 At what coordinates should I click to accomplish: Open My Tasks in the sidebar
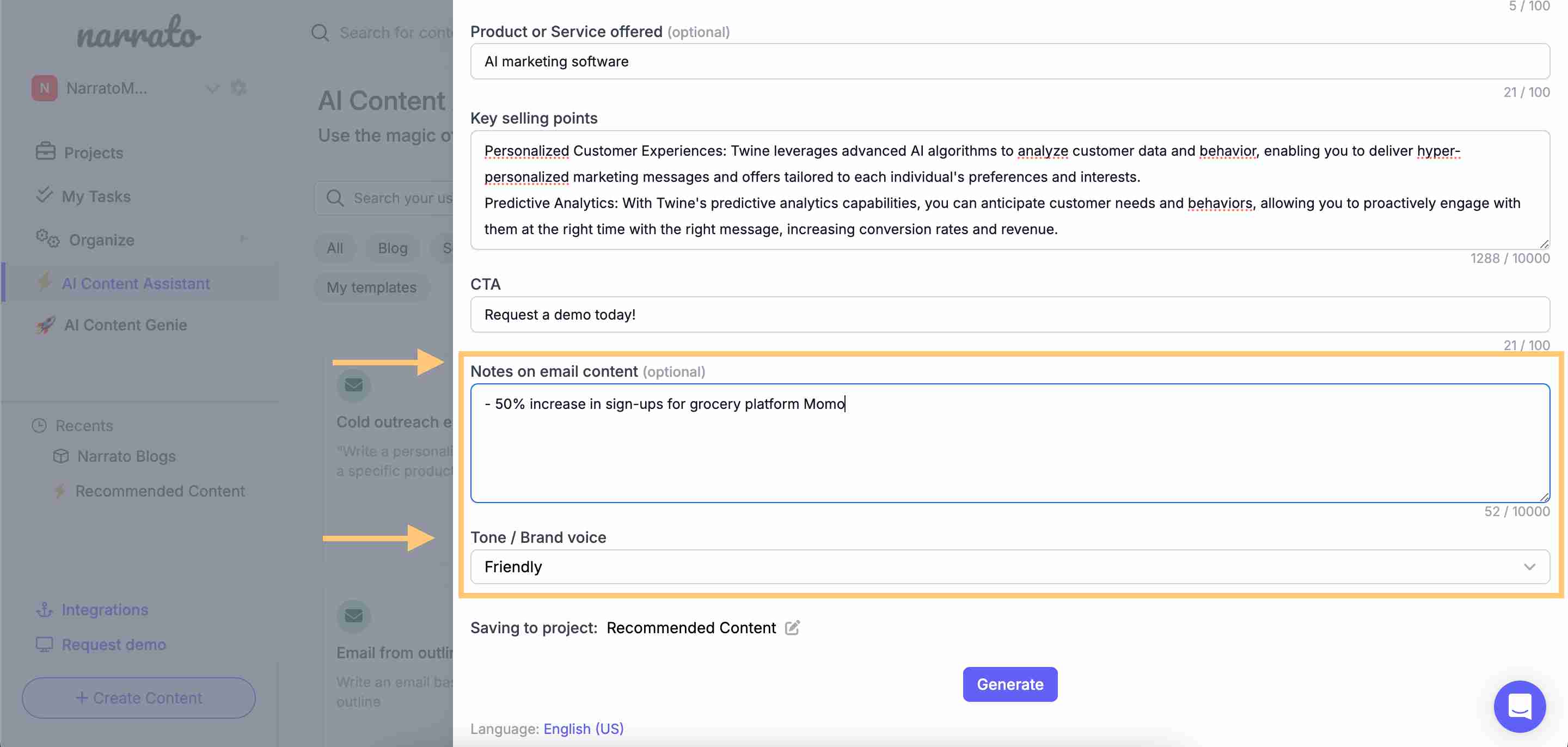(96, 196)
